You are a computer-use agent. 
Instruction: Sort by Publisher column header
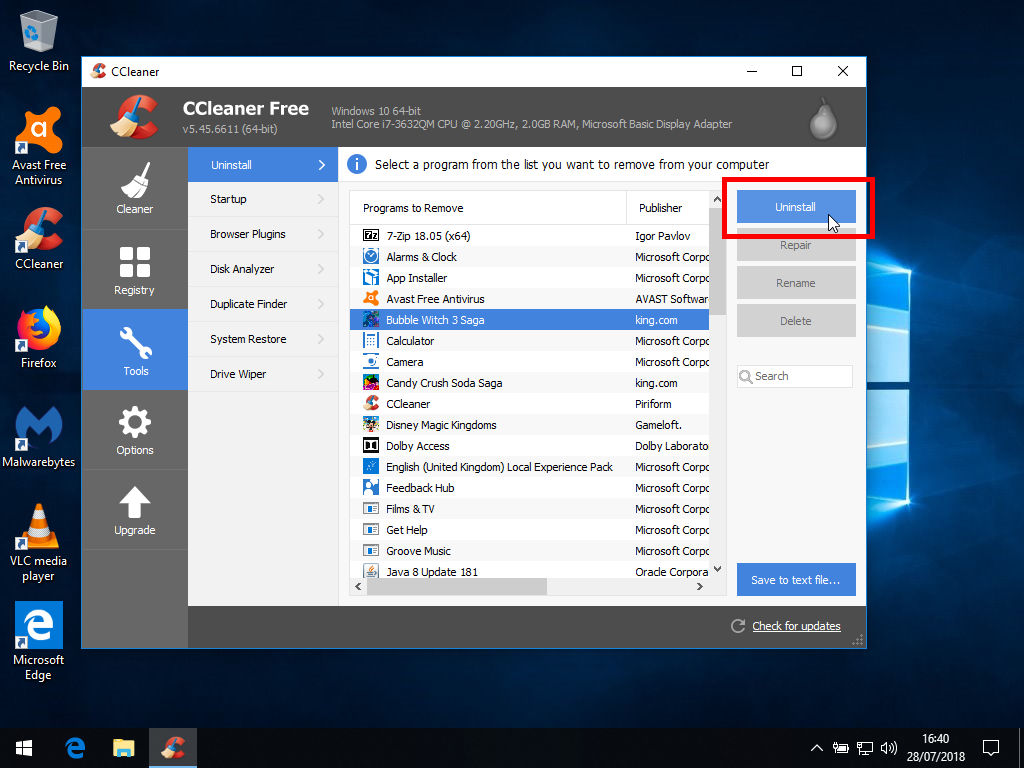[x=667, y=208]
